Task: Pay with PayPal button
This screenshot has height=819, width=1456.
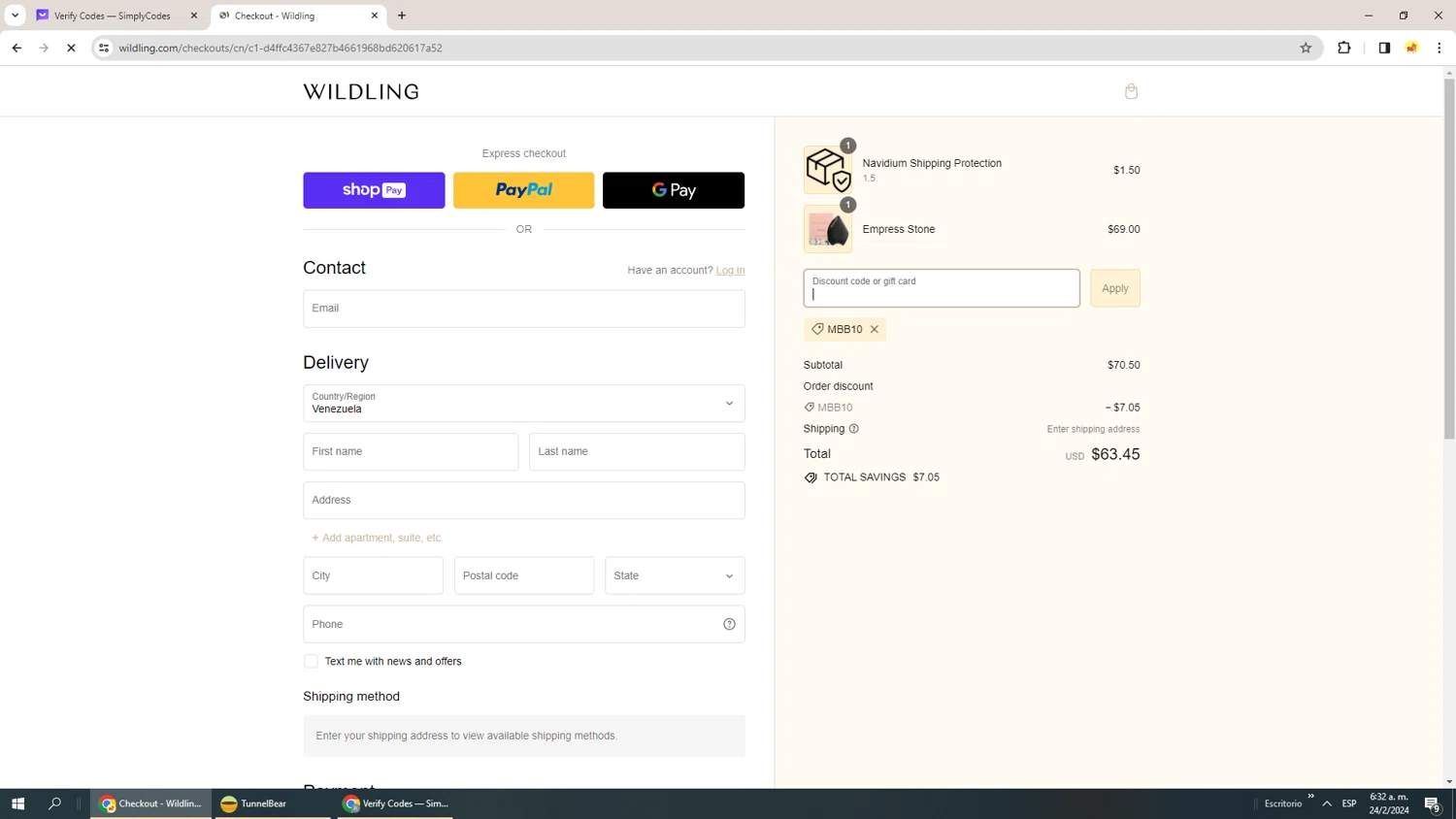Action: pyautogui.click(x=524, y=190)
